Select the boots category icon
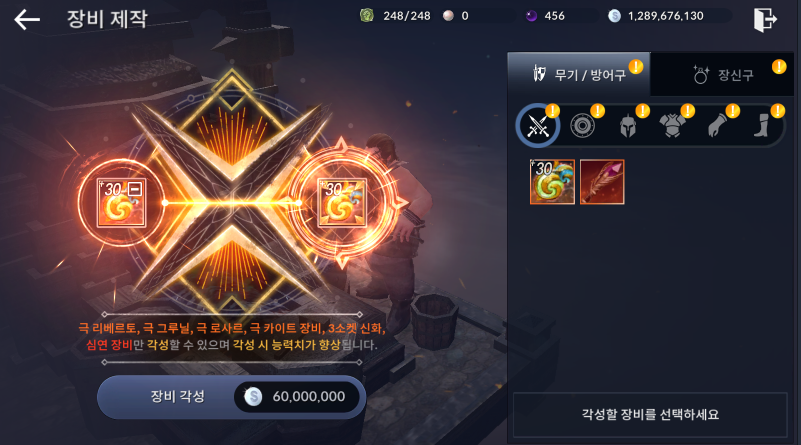Screen dimensions: 801x445 (x=762, y=126)
